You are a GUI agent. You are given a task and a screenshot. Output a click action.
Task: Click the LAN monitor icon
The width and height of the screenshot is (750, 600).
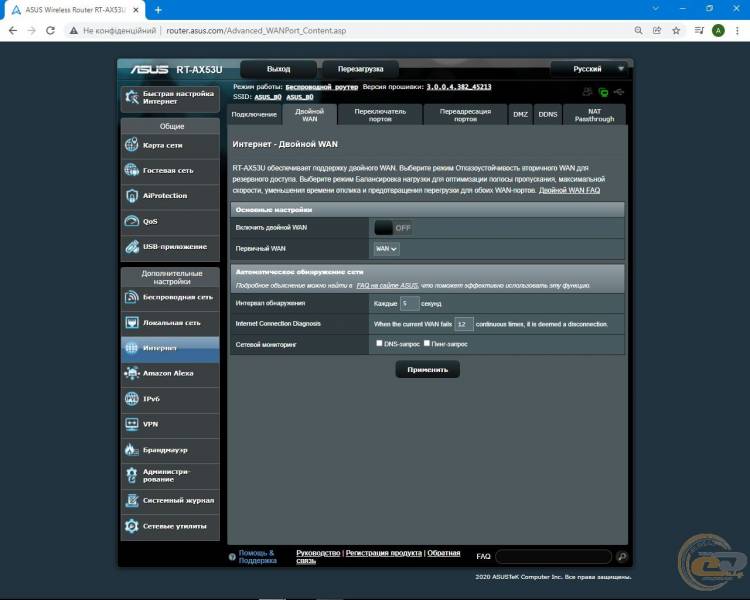point(132,322)
